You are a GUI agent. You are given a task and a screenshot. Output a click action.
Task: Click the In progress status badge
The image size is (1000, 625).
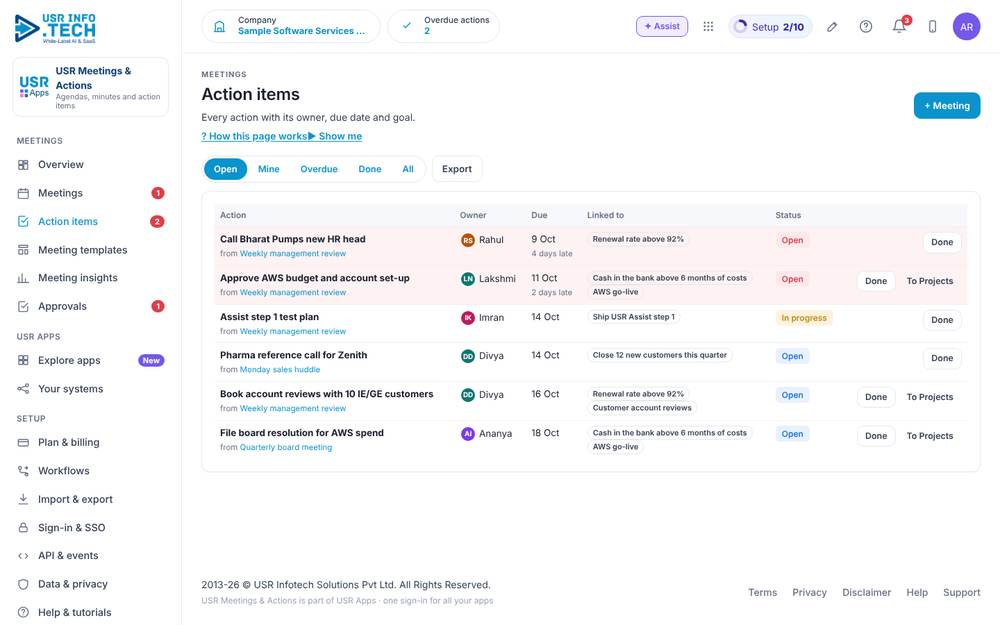coord(804,318)
